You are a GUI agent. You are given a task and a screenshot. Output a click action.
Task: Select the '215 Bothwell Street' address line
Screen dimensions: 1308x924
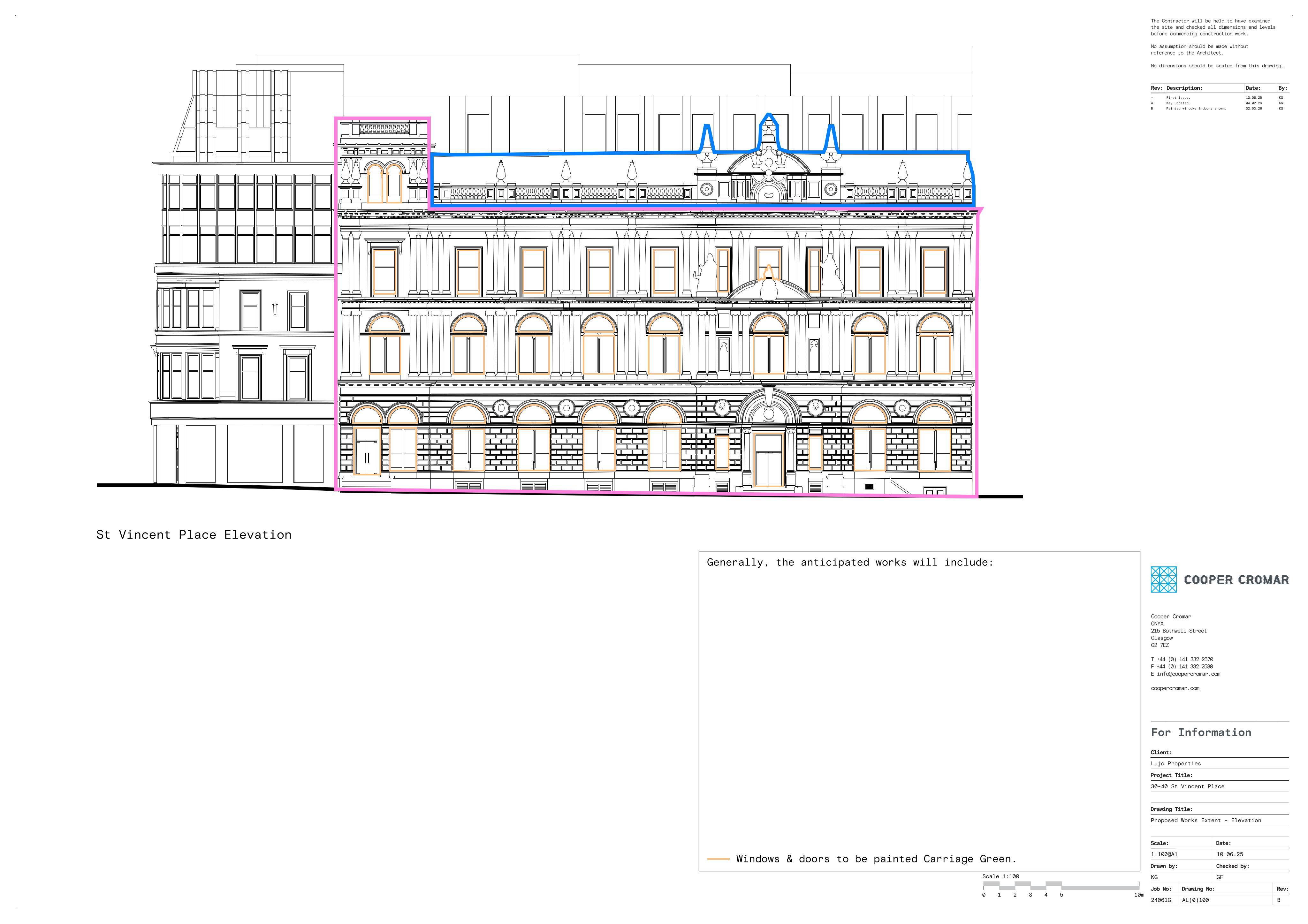pos(1179,631)
